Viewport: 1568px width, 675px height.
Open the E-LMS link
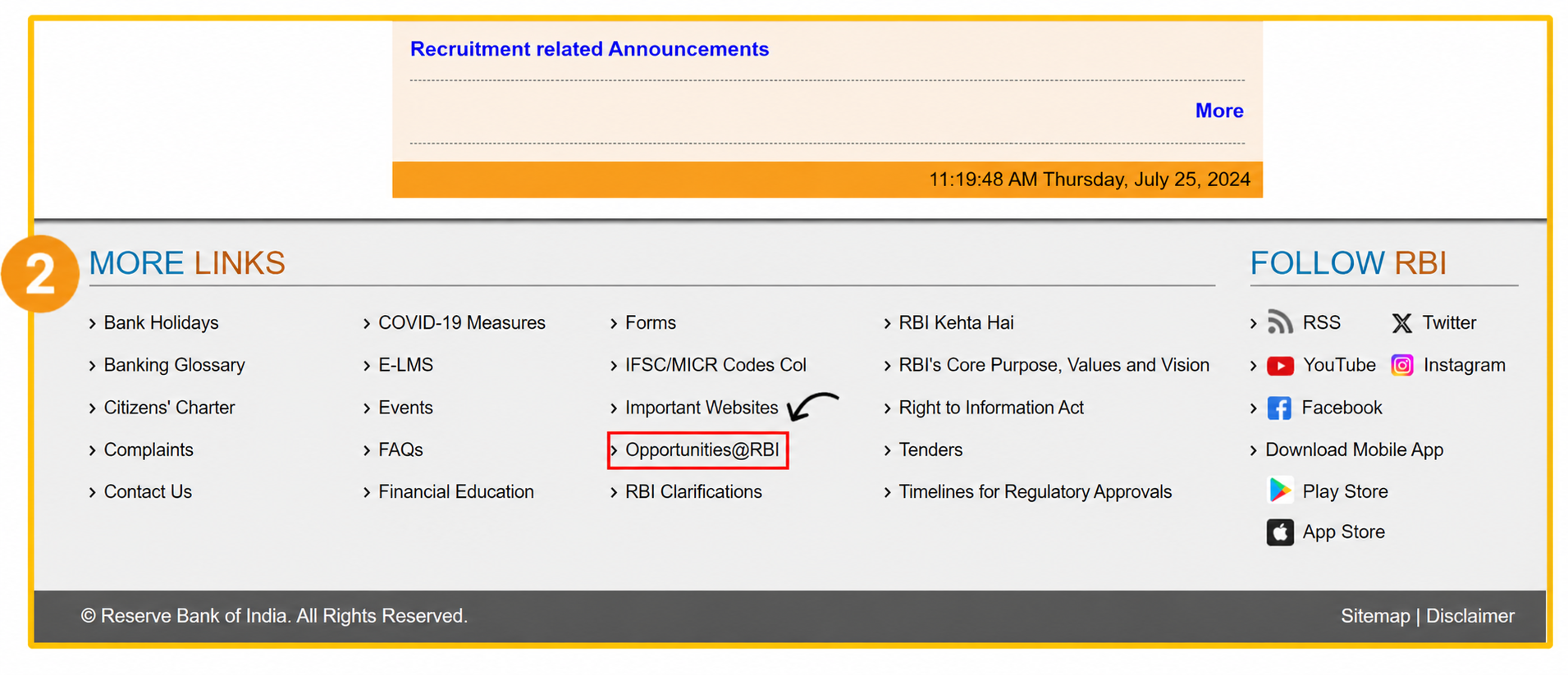[405, 365]
